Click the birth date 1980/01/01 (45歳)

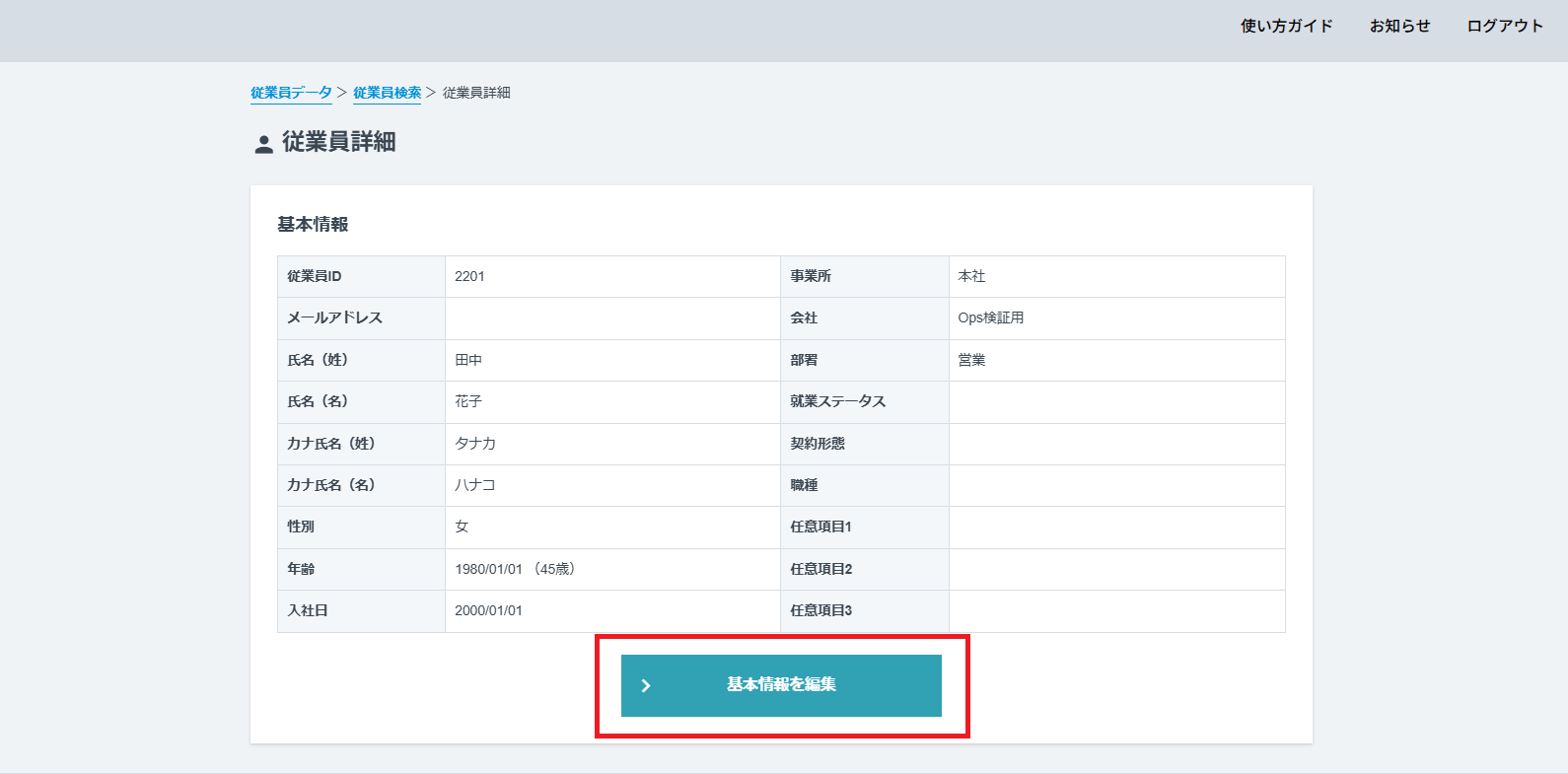[x=515, y=569]
